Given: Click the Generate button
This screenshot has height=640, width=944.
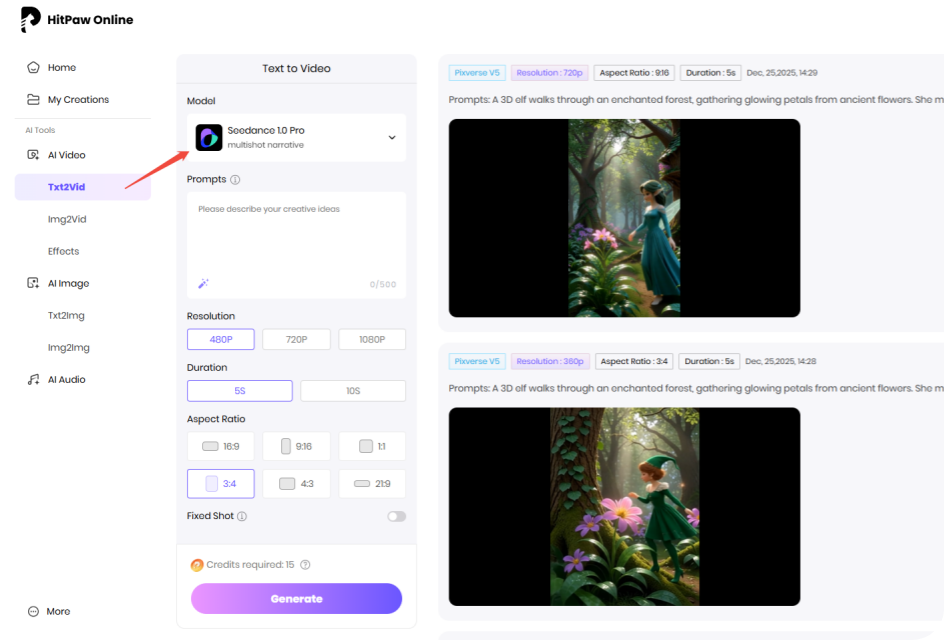Looking at the screenshot, I should click(x=296, y=598).
